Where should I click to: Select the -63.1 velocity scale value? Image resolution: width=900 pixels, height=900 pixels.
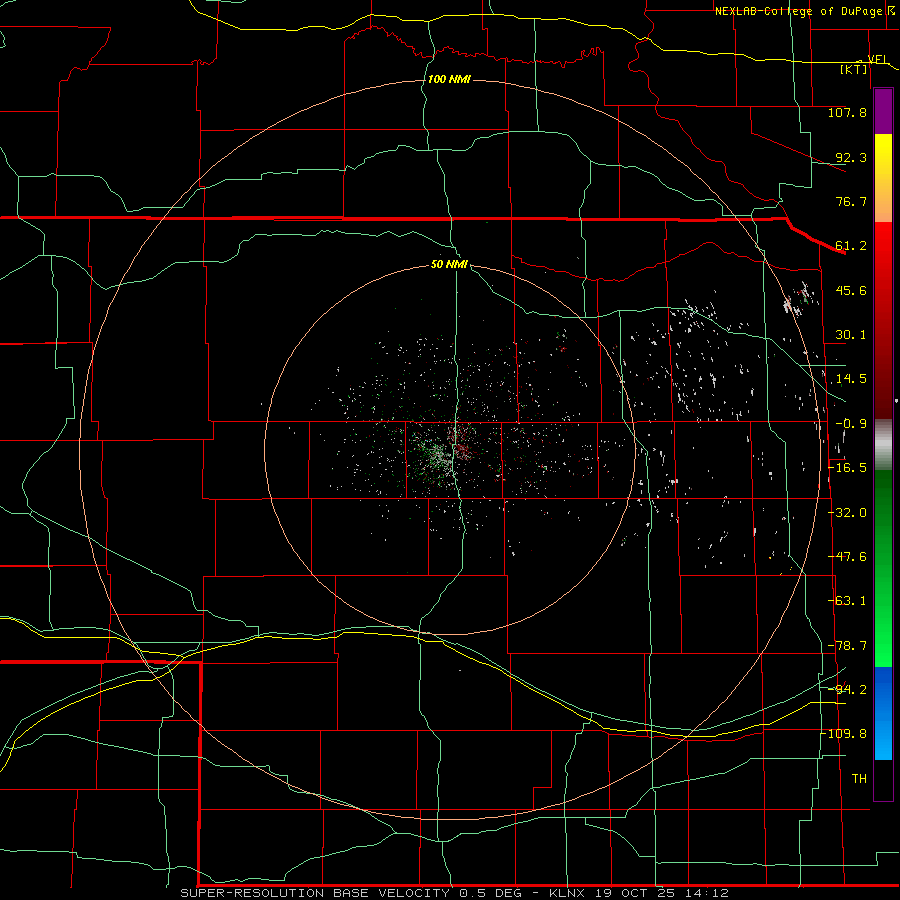847,601
